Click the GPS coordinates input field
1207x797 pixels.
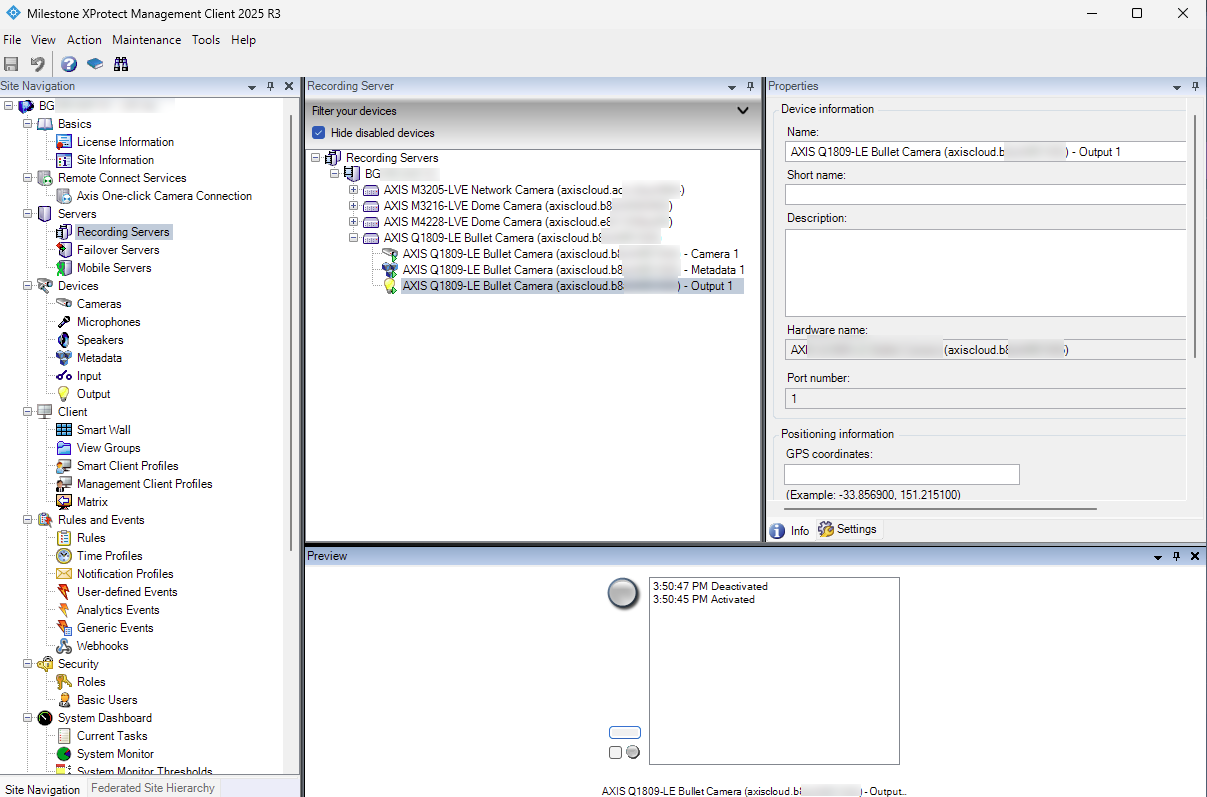pyautogui.click(x=902, y=475)
